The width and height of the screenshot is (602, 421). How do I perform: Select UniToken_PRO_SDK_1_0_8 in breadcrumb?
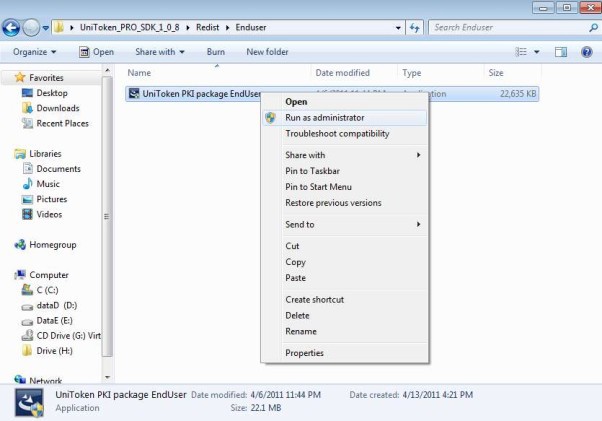129,27
